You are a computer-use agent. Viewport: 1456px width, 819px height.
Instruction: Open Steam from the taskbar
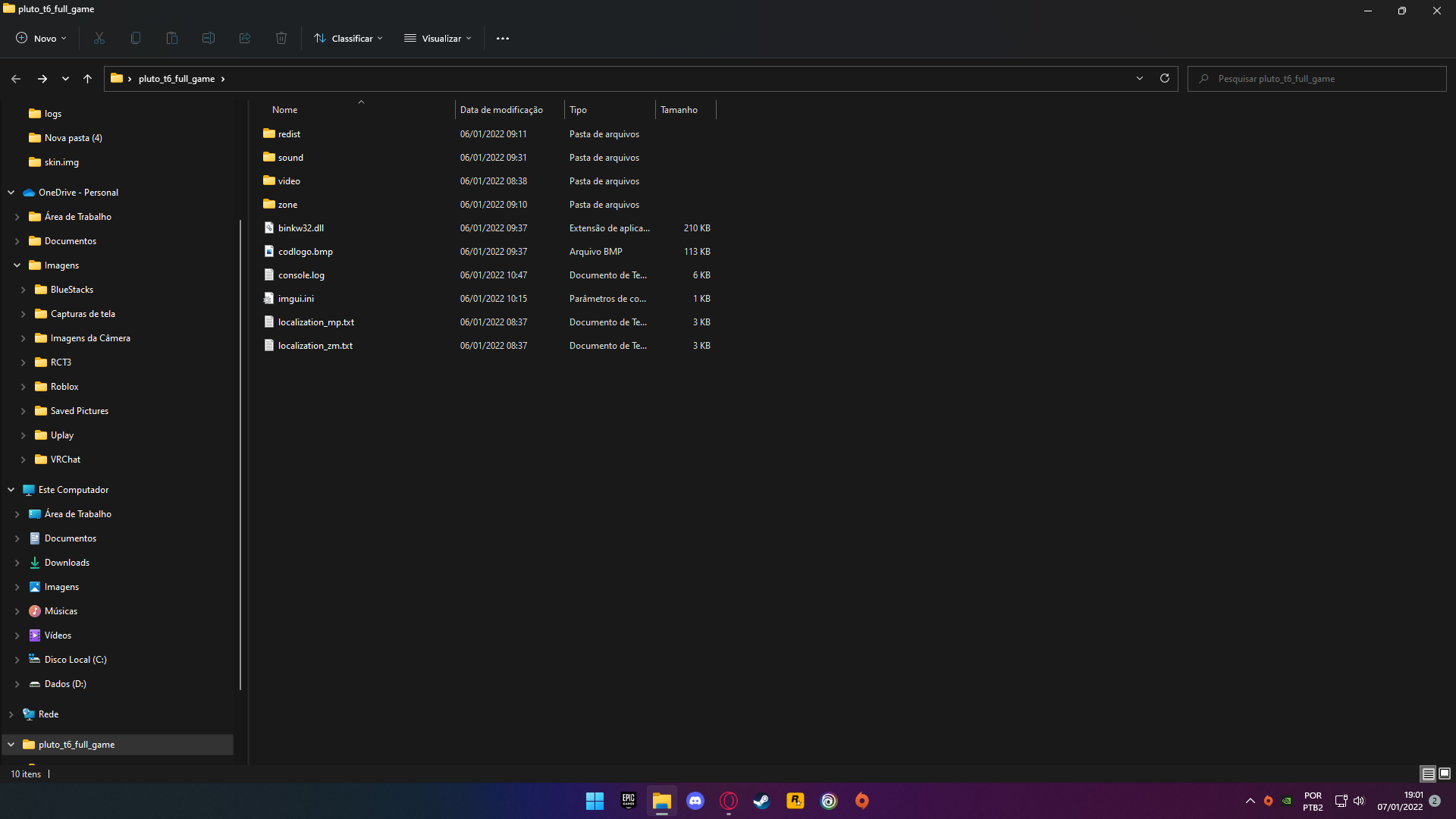(762, 801)
